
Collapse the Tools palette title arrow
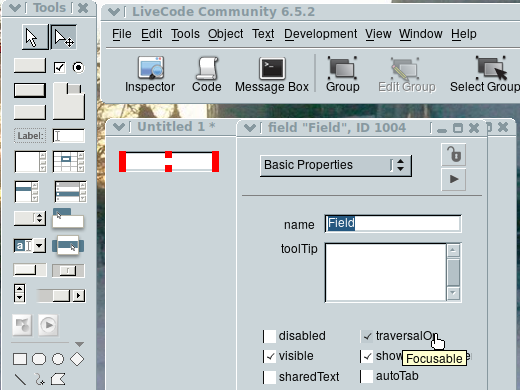[15, 8]
